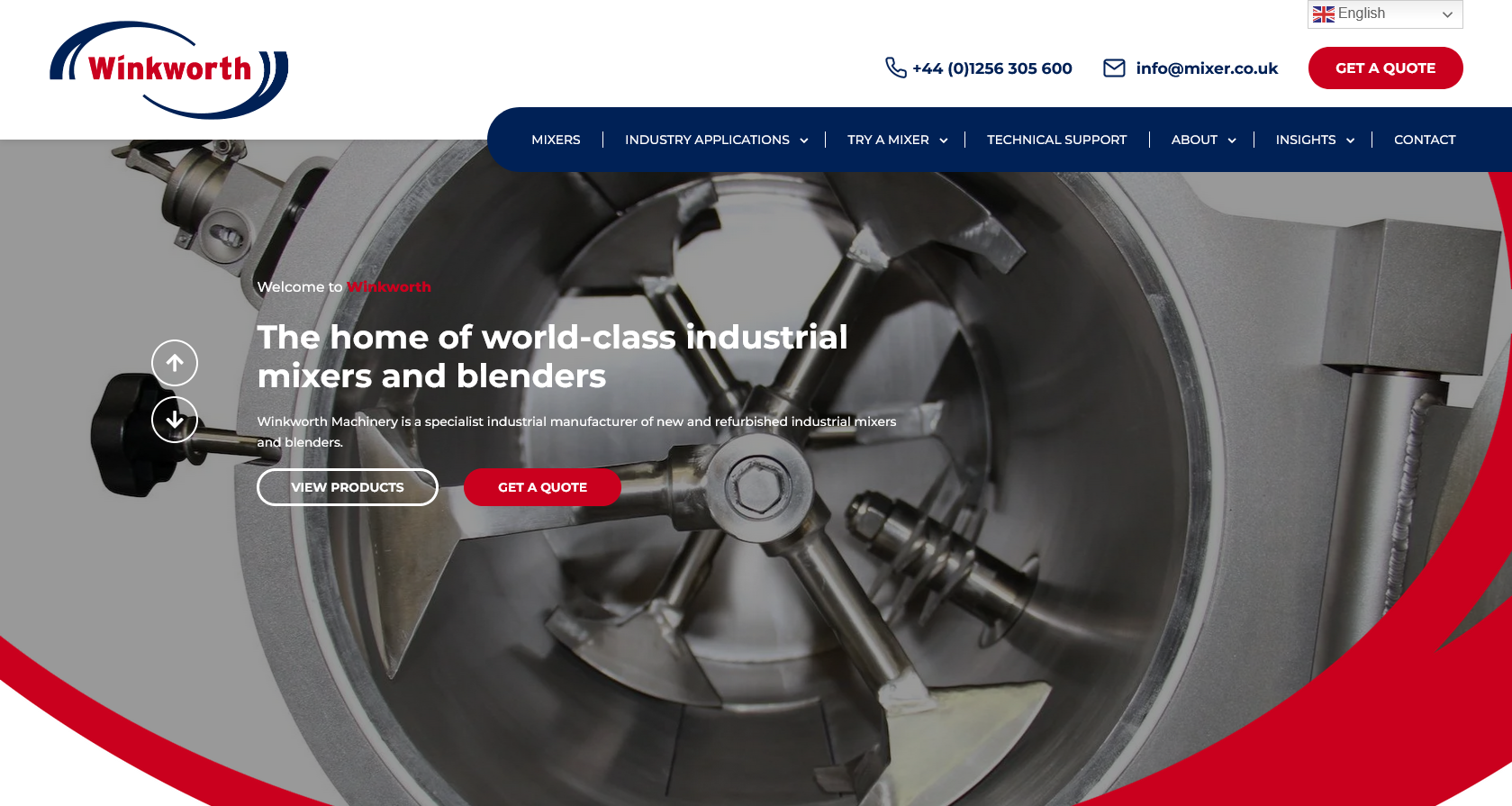
Task: Click the email envelope icon
Action: point(1114,68)
